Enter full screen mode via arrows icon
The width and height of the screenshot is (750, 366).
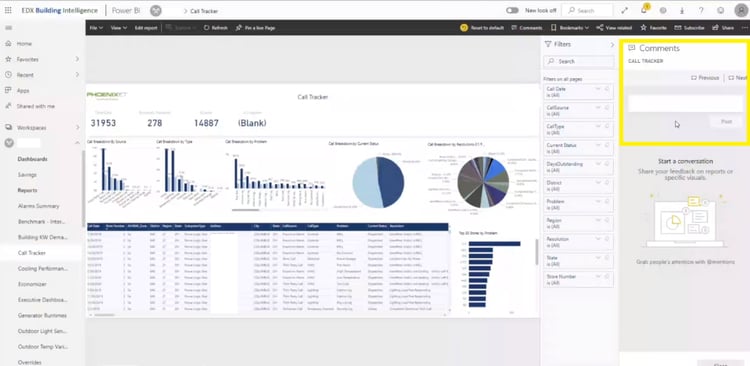(624, 10)
